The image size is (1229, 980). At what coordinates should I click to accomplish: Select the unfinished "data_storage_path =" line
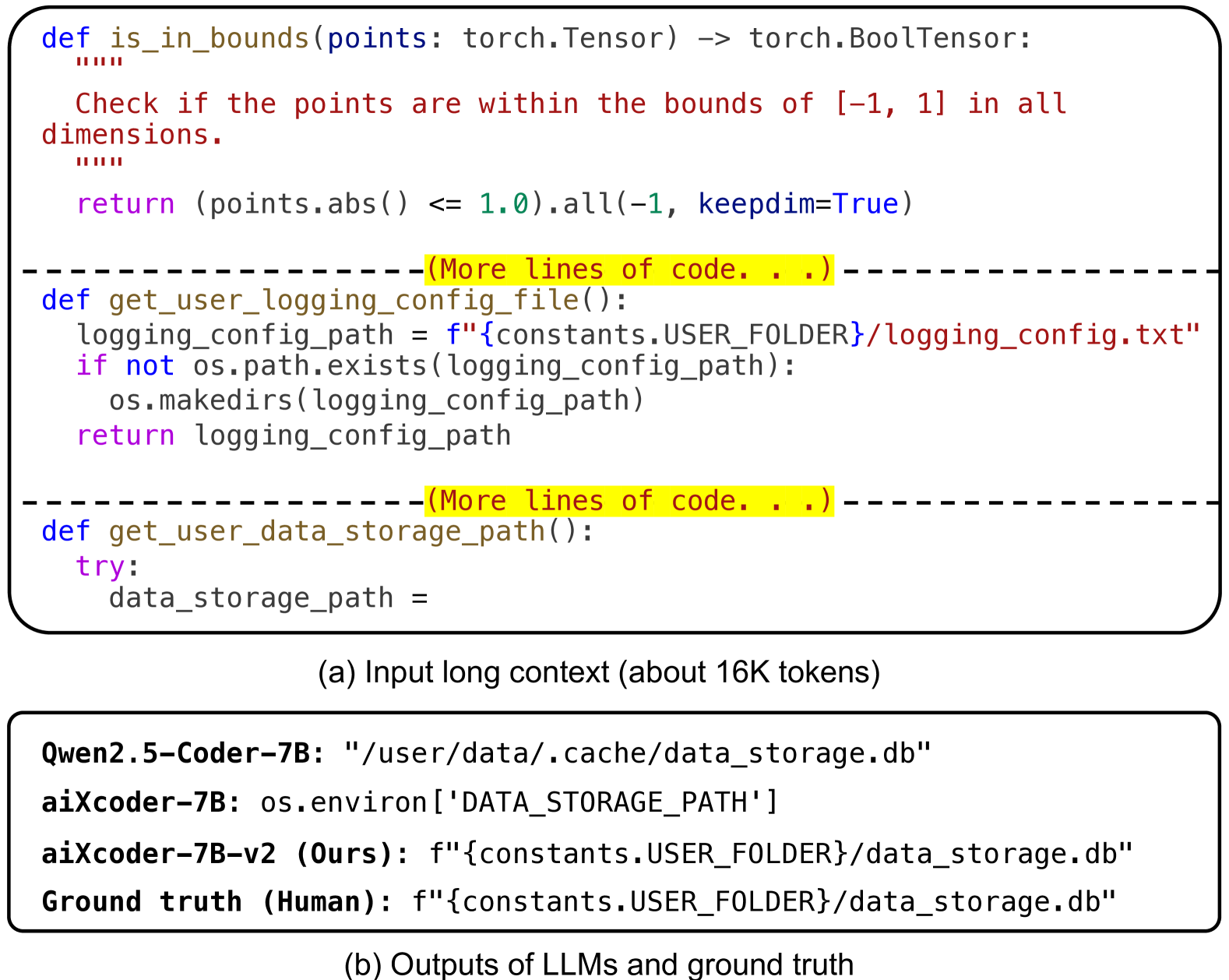click(269, 598)
